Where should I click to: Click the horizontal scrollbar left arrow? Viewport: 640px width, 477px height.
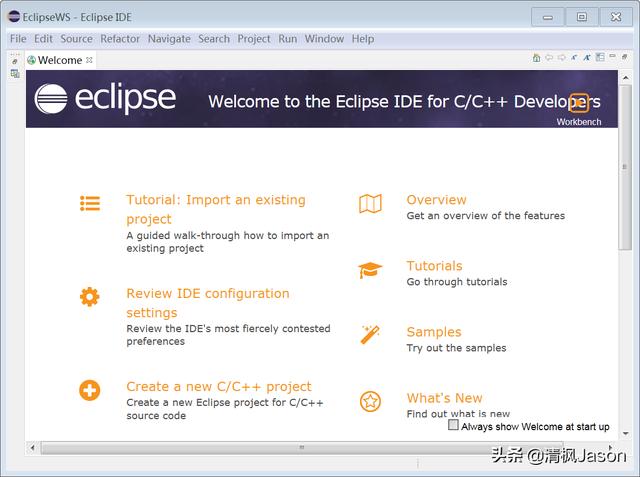(x=32, y=448)
